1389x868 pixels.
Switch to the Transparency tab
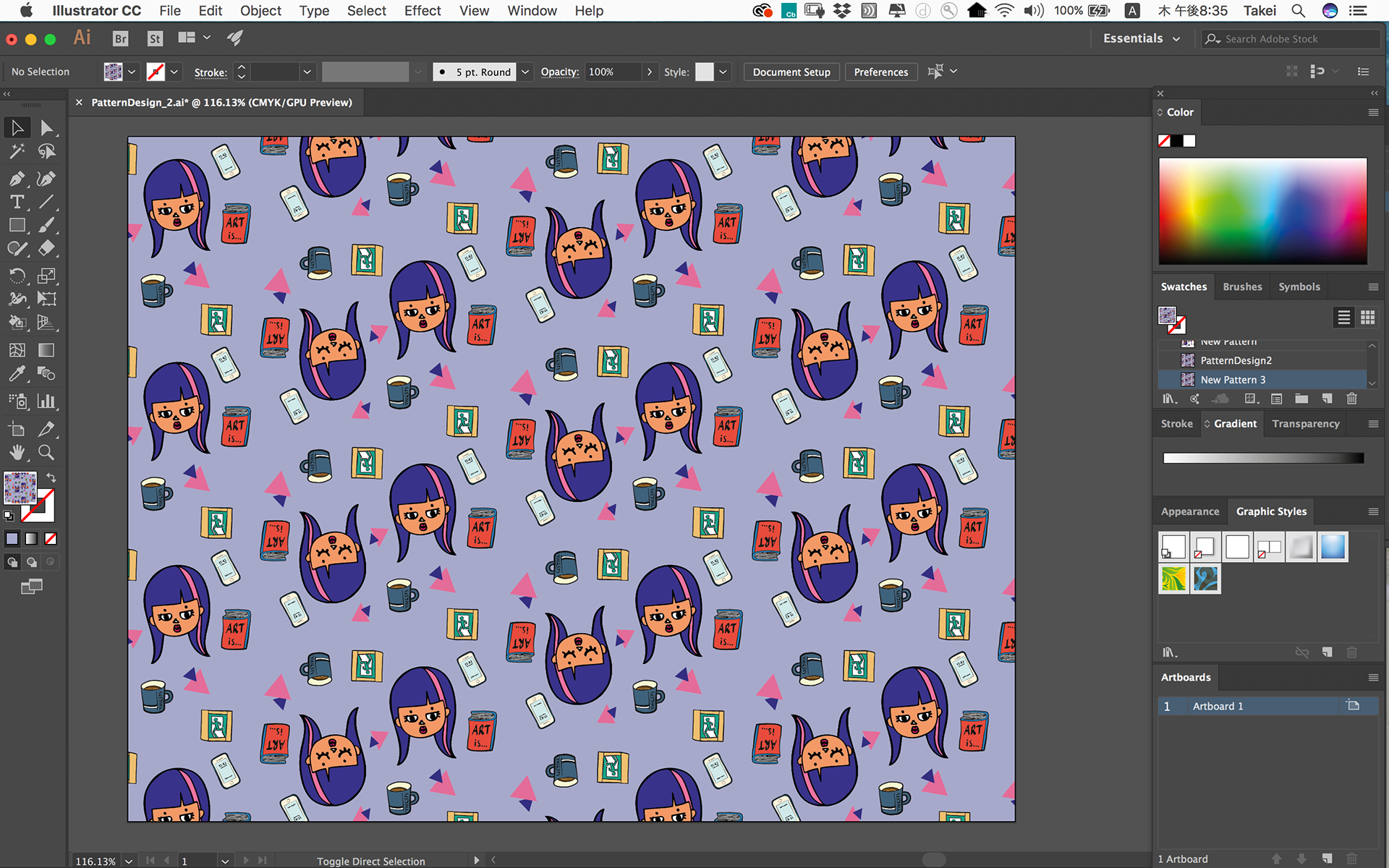pos(1305,424)
